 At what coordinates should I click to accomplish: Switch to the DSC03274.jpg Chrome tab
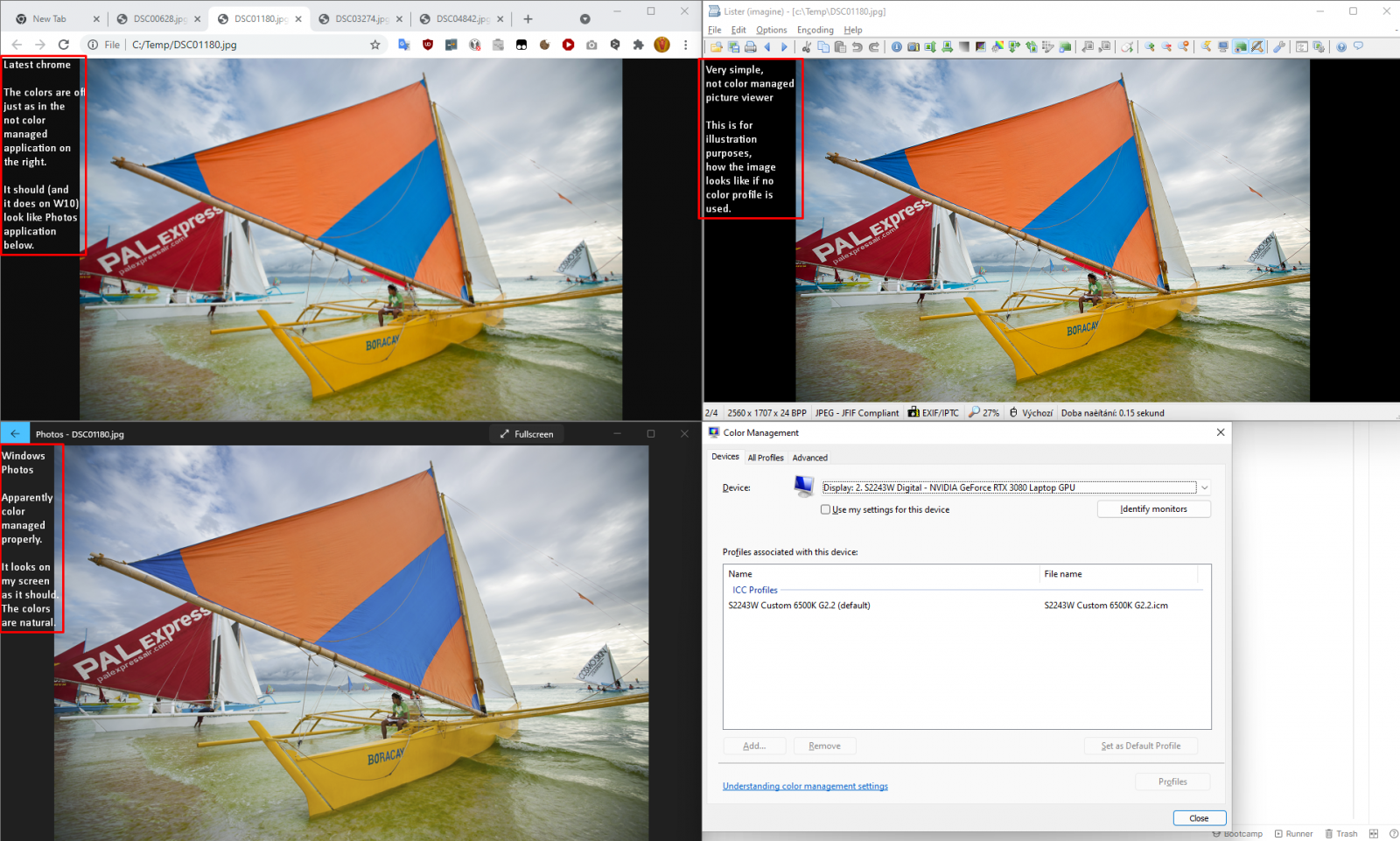pos(360,18)
